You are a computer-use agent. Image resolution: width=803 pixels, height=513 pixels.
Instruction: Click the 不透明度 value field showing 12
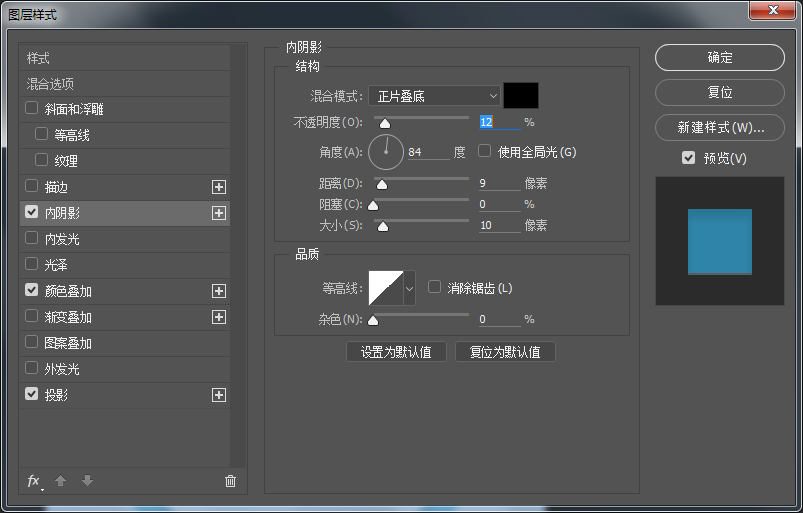coord(500,122)
